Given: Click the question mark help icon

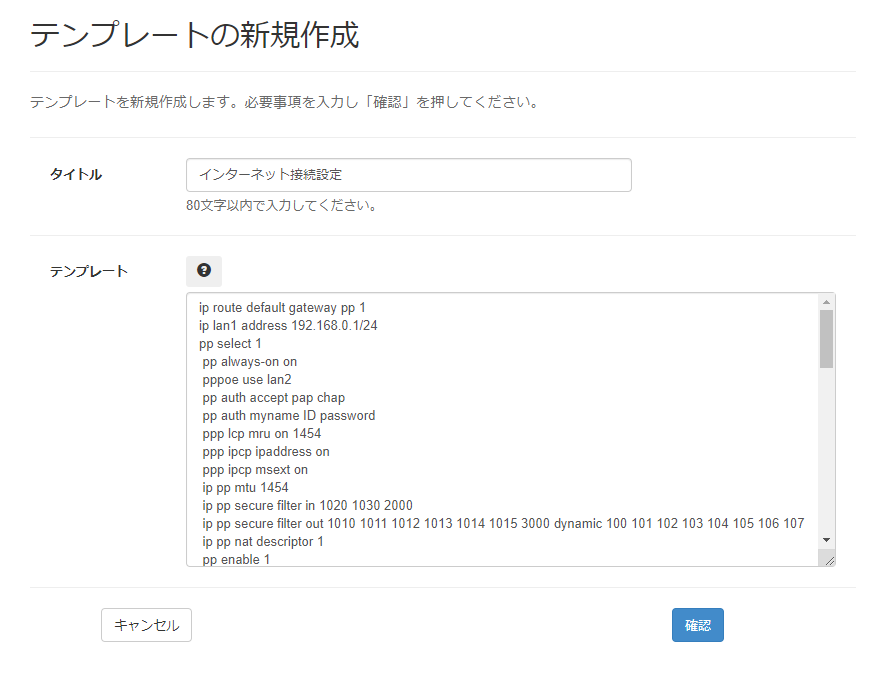Looking at the screenshot, I should [204, 271].
